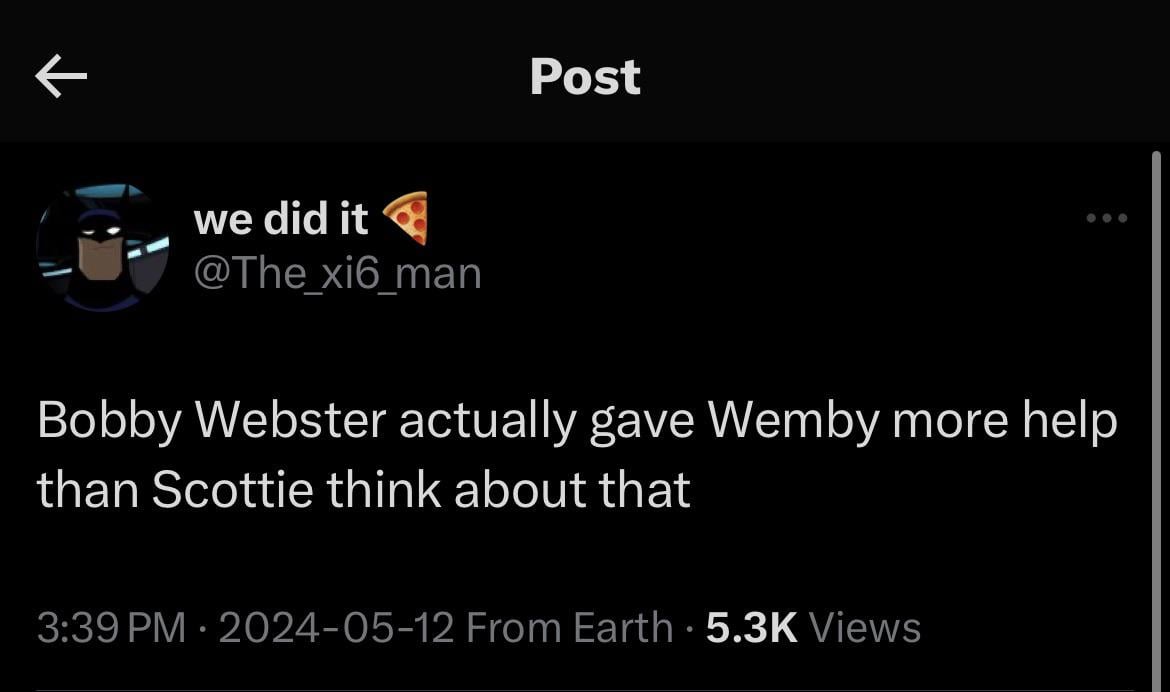The width and height of the screenshot is (1170, 692).
Task: Click the vertical scrollbar on the right
Action: point(1156,400)
